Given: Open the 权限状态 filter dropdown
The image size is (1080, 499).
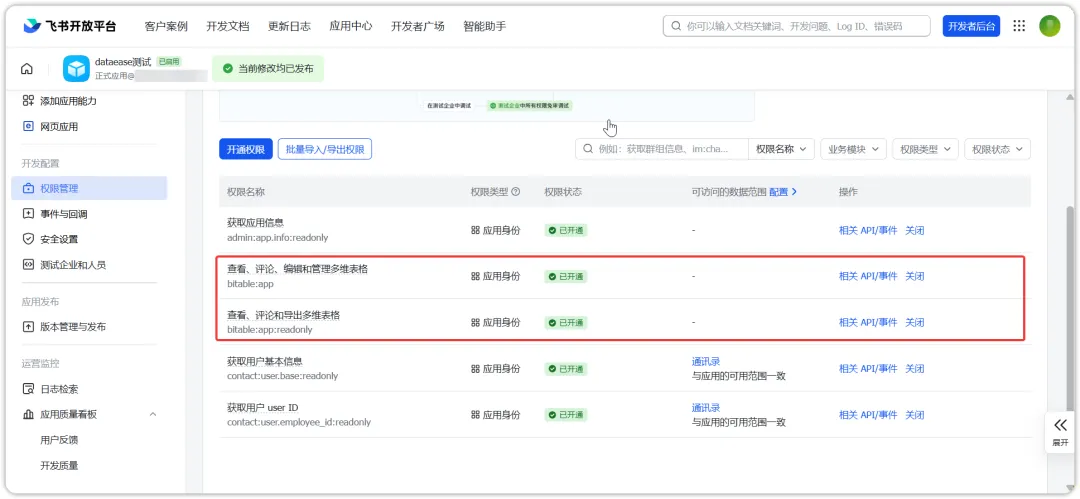Looking at the screenshot, I should pos(997,149).
